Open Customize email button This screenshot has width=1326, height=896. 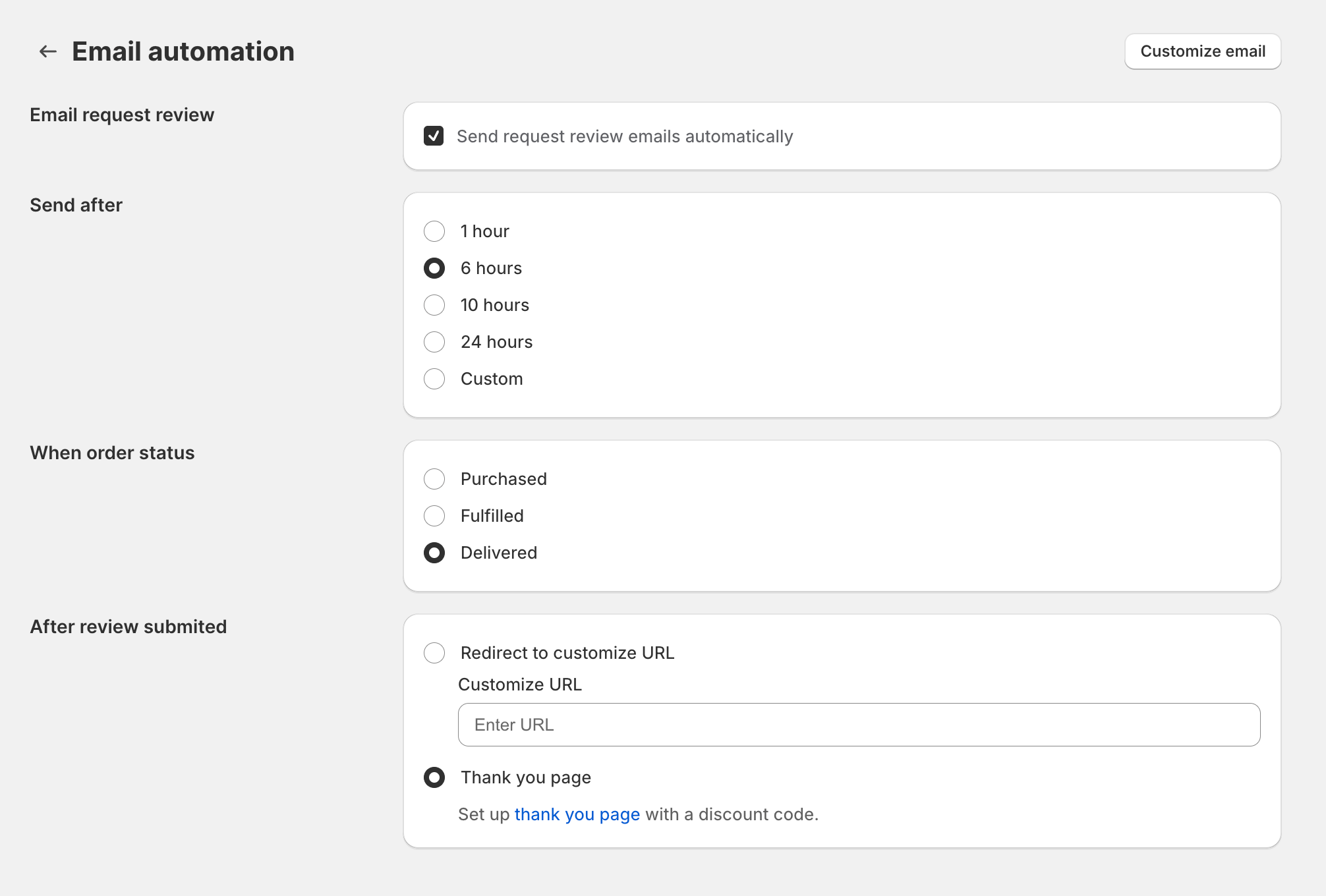point(1202,51)
